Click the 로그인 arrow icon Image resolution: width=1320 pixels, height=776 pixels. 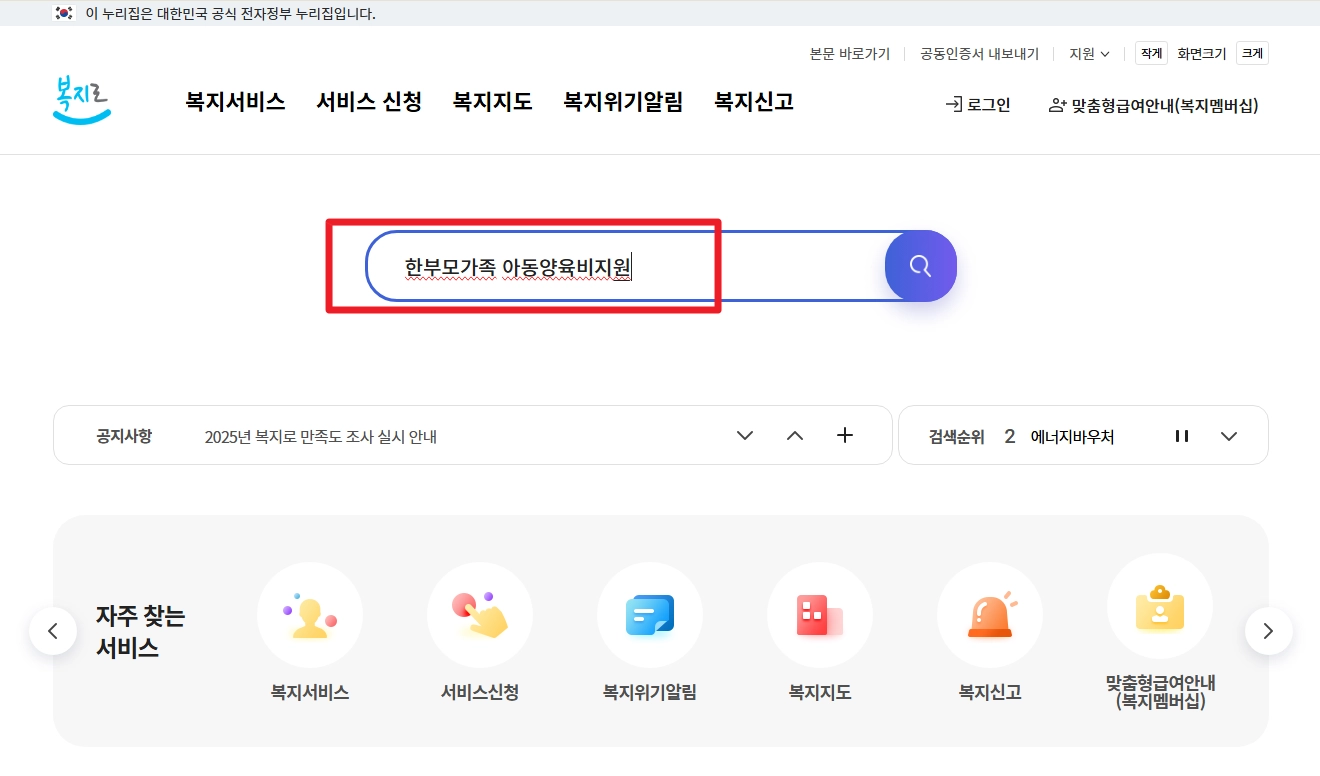(x=951, y=104)
